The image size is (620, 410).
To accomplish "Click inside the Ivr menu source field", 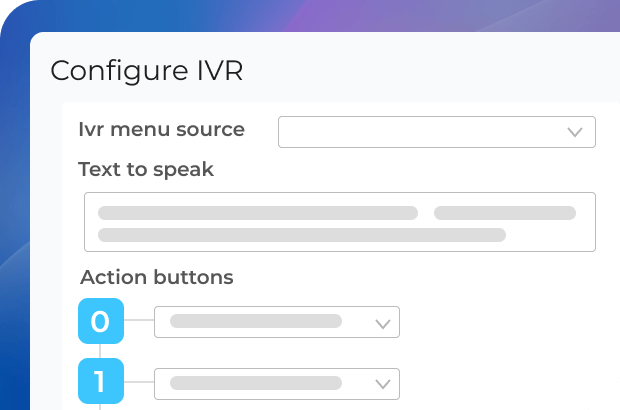I will pos(420,132).
